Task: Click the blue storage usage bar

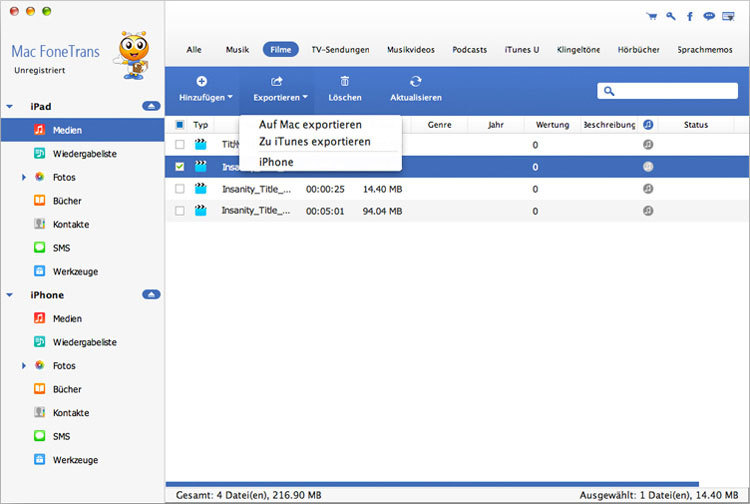Action: 432,484
